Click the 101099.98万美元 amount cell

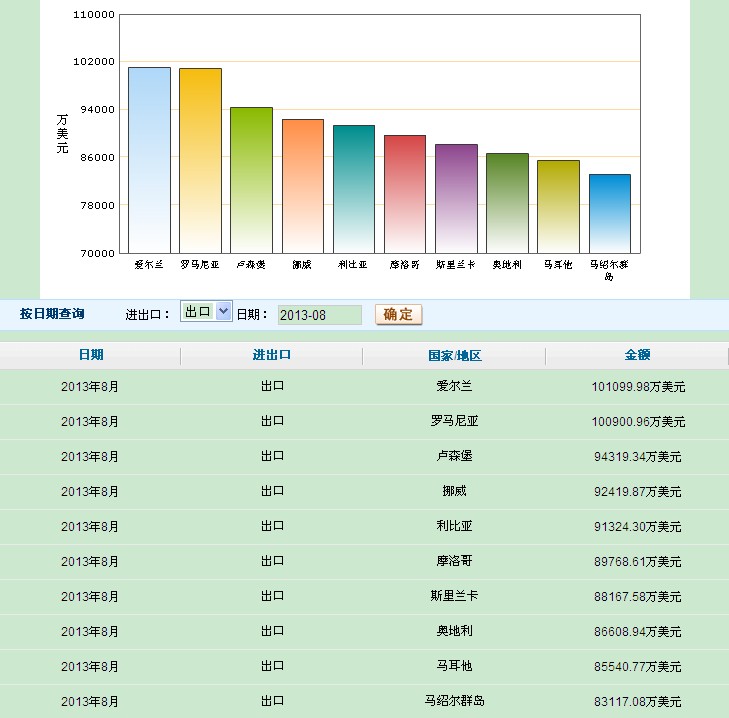point(637,386)
